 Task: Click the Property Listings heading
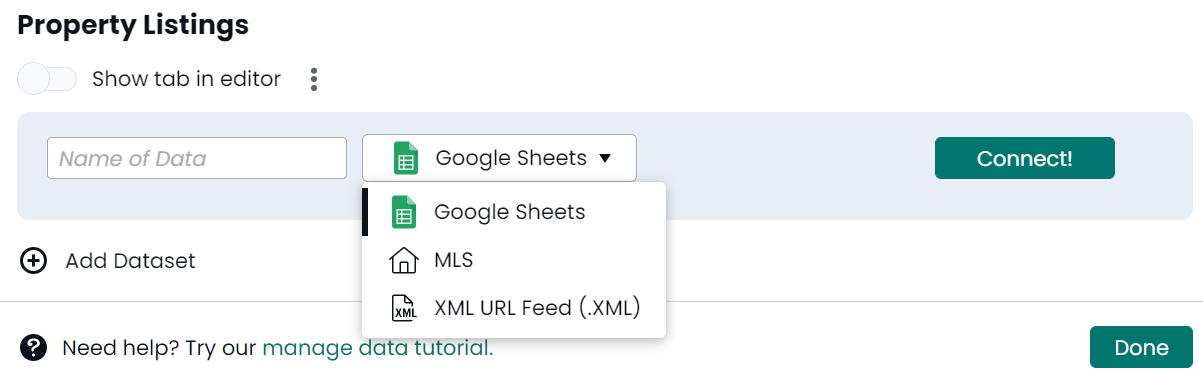point(133,25)
